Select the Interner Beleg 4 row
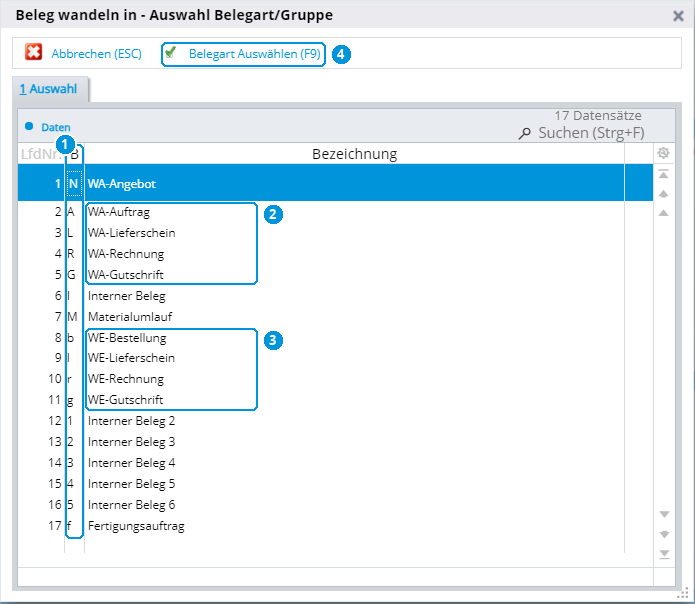The image size is (695, 604). (336, 463)
